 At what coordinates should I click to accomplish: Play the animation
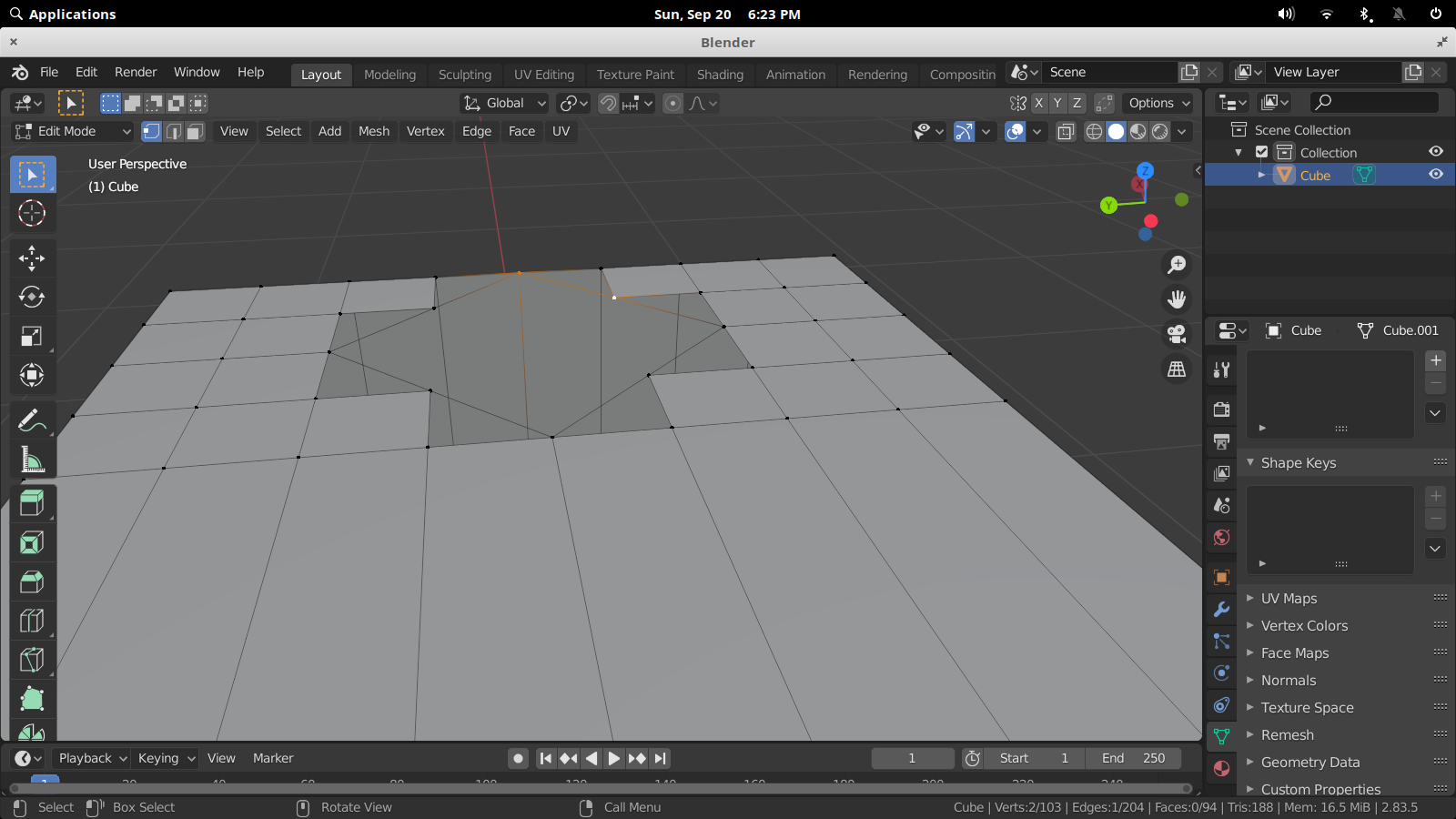[614, 758]
